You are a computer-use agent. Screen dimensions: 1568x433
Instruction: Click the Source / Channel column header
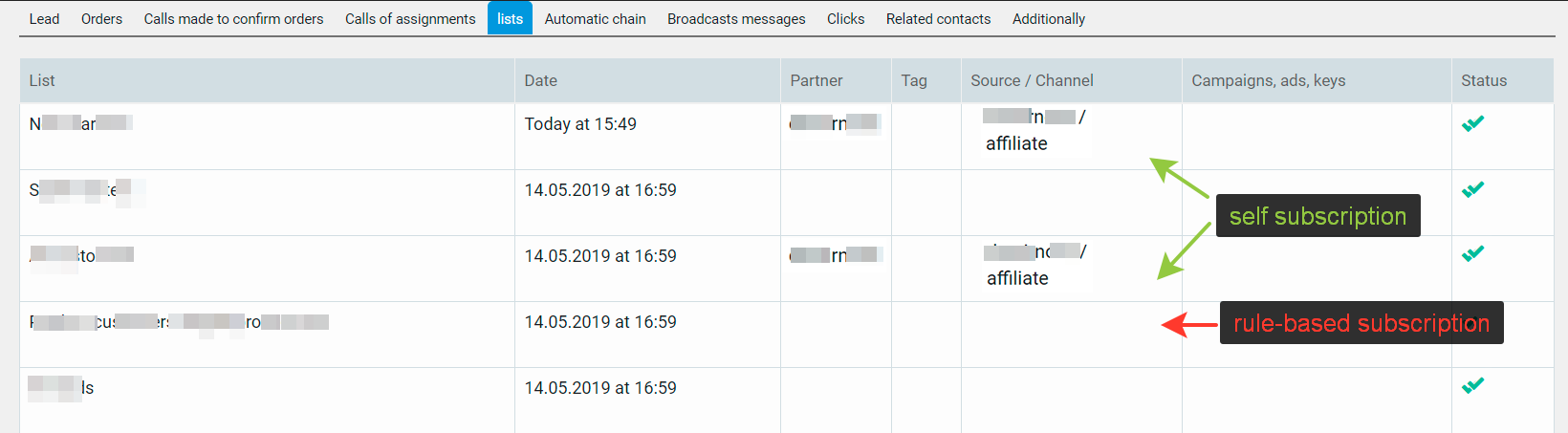pyautogui.click(x=1032, y=80)
